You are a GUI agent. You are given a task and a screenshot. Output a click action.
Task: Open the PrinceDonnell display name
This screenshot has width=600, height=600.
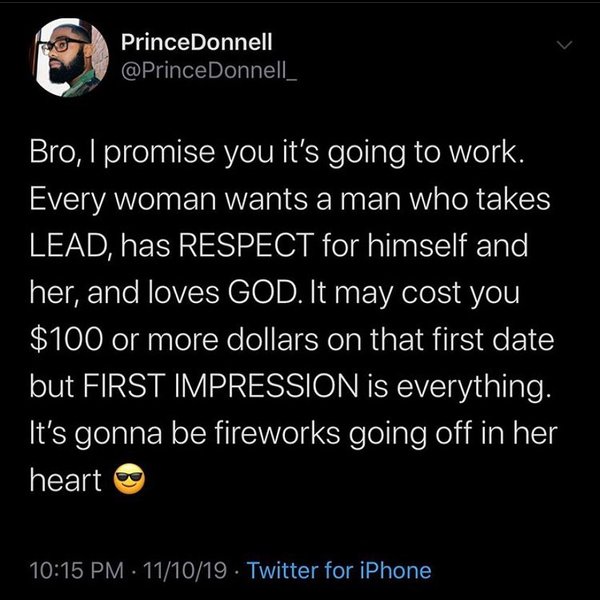[197, 41]
